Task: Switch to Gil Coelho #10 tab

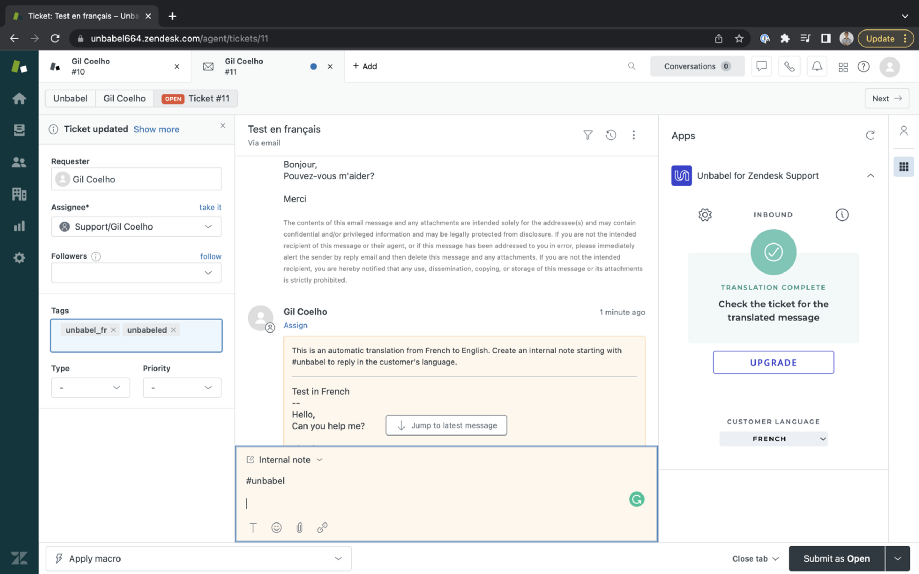Action: 115,66
